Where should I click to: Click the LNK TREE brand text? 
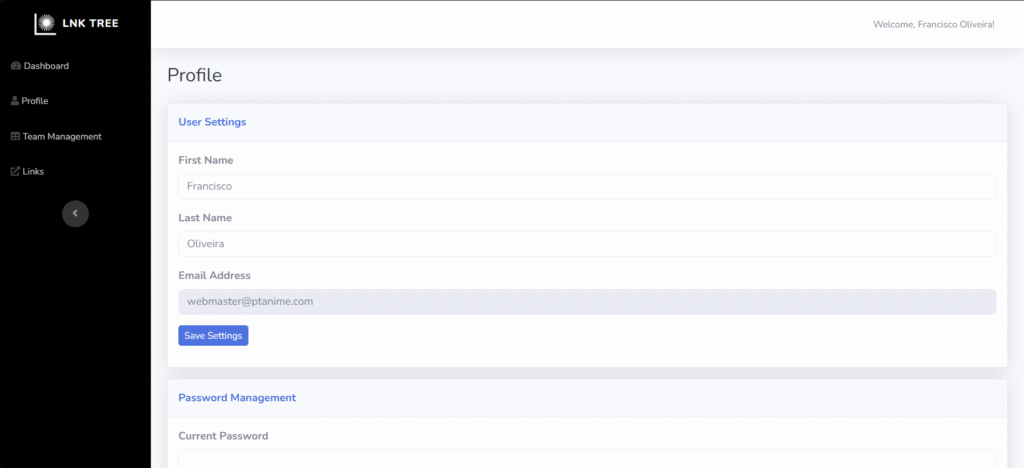point(90,24)
